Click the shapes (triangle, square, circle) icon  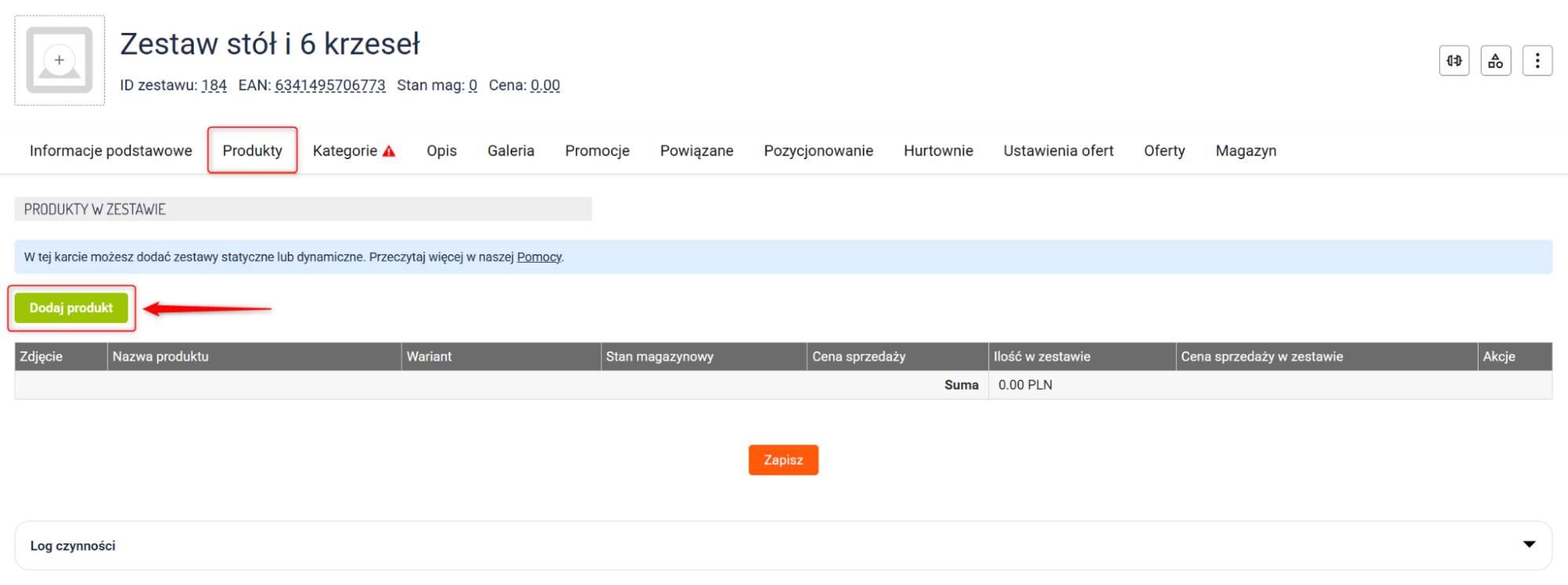[1496, 60]
